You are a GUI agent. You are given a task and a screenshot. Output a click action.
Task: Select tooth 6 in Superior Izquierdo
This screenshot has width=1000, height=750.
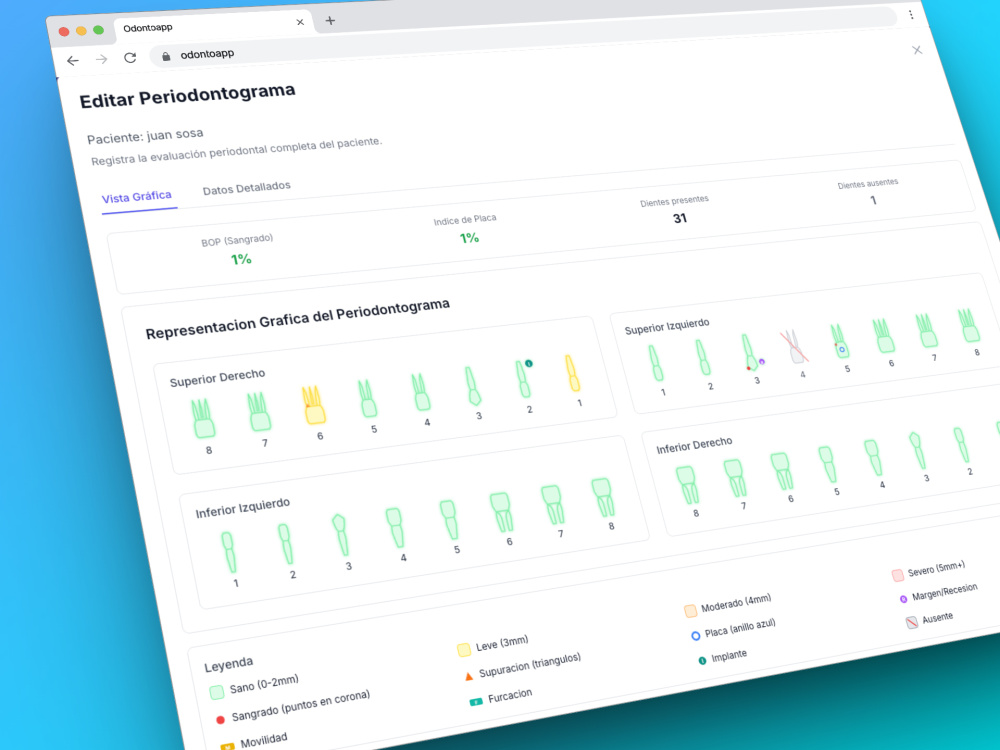(x=883, y=336)
